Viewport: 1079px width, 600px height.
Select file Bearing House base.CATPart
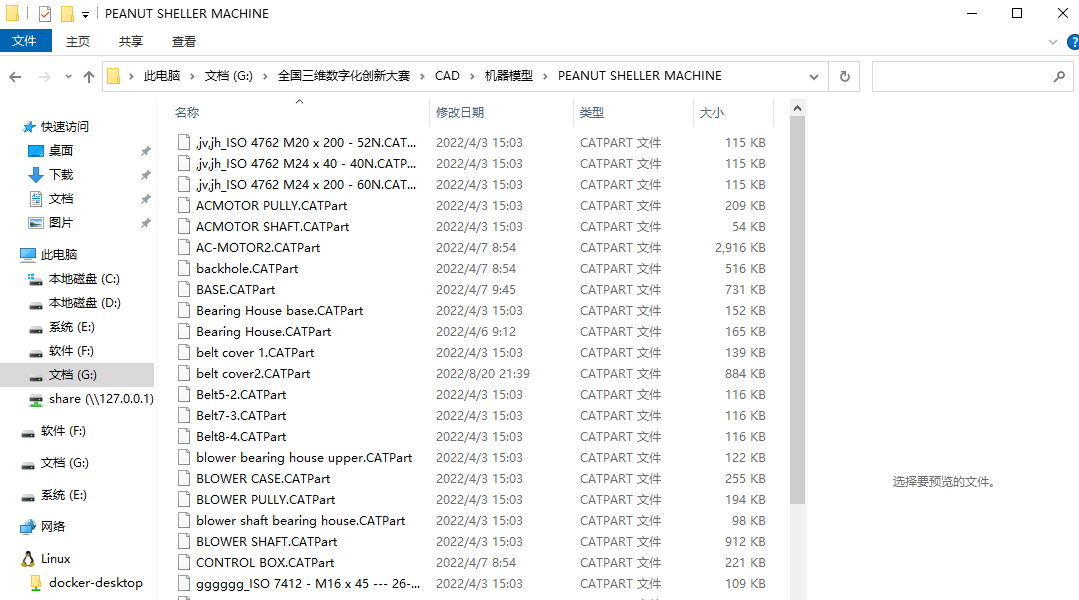(279, 310)
